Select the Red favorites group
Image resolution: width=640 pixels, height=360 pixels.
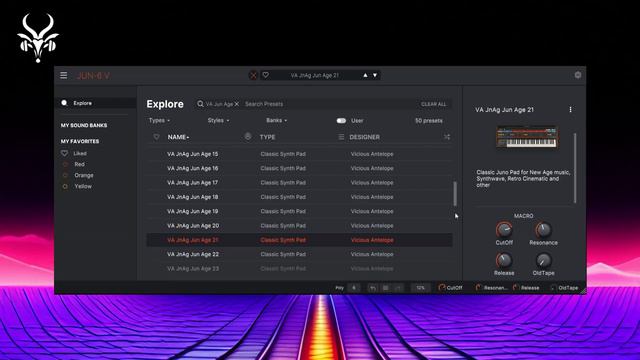click(x=73, y=164)
